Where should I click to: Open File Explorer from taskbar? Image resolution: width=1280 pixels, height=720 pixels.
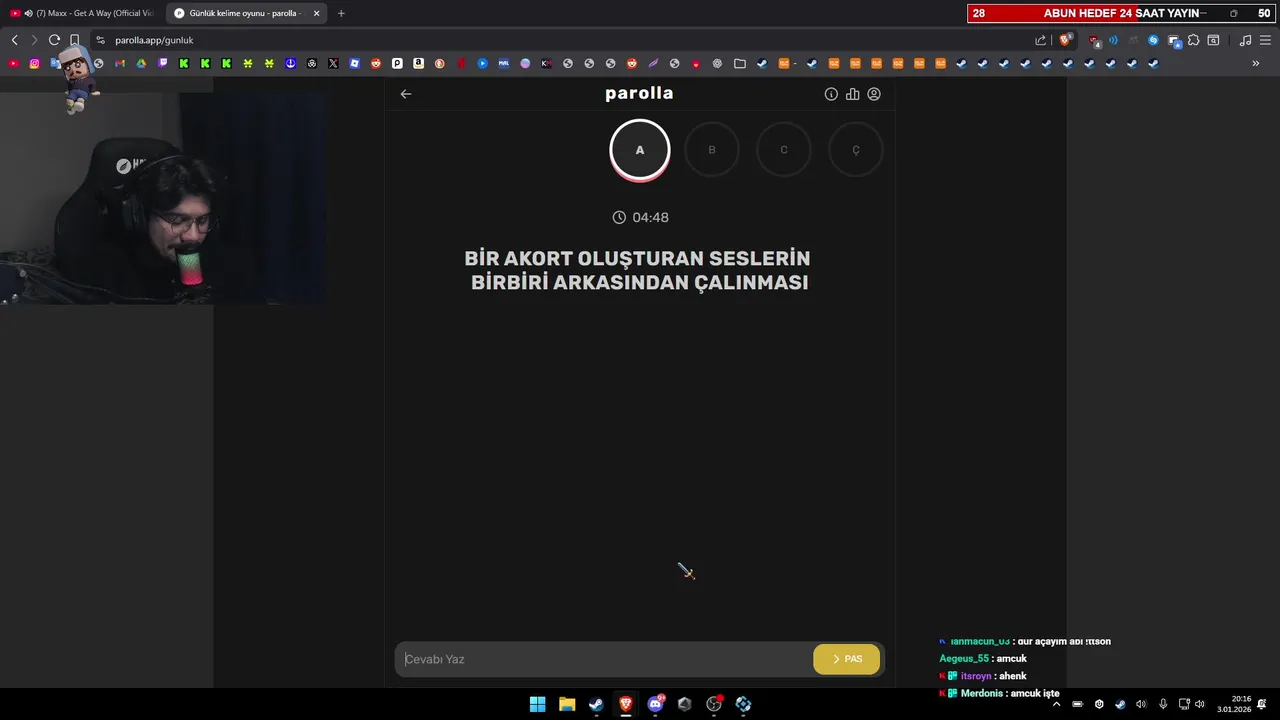[567, 704]
